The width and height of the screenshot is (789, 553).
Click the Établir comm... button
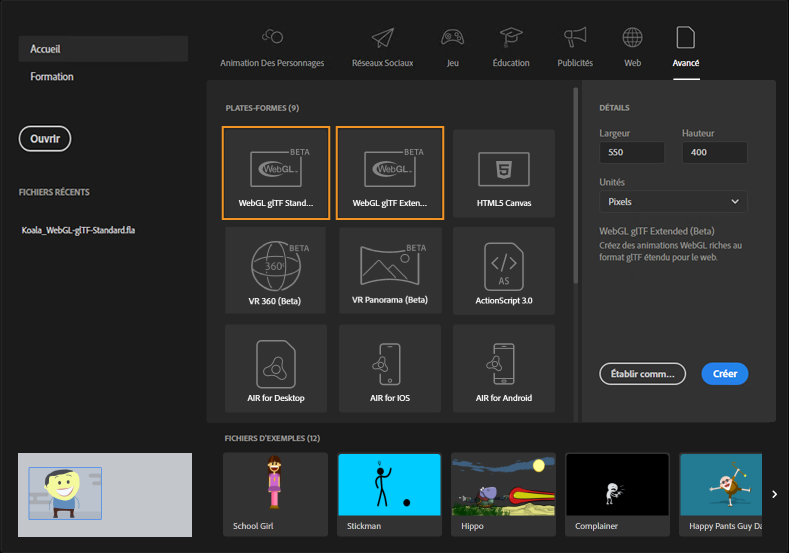tap(643, 374)
